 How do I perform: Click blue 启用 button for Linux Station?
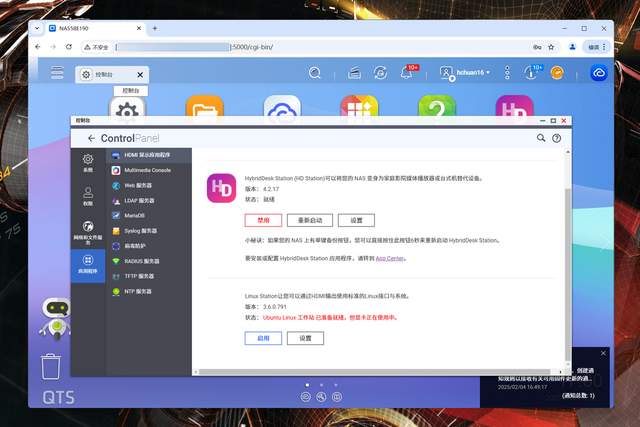click(x=263, y=338)
